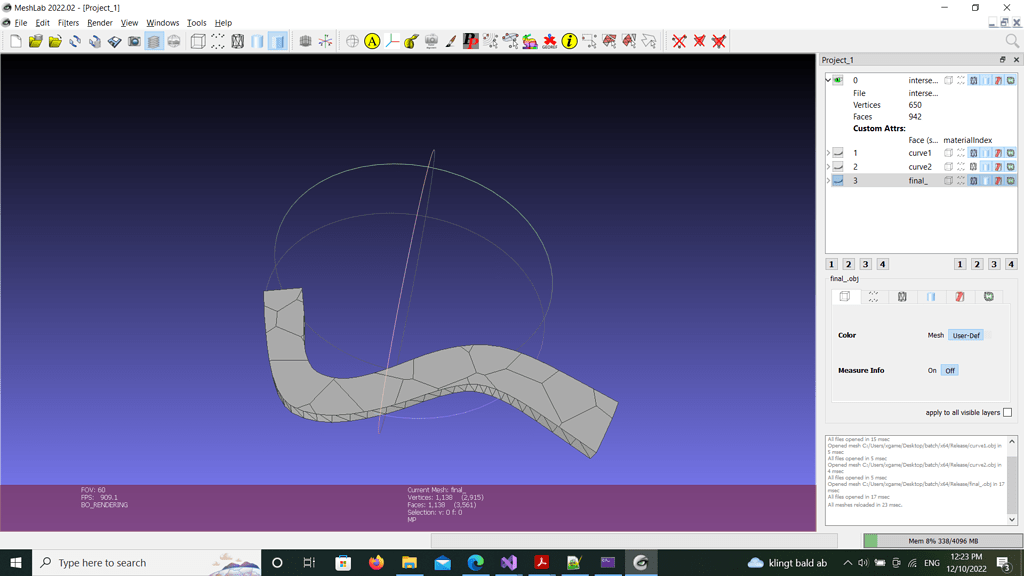The width and height of the screenshot is (1024, 576).
Task: Toggle visibility of the final_ layer
Action: pyautogui.click(x=838, y=180)
